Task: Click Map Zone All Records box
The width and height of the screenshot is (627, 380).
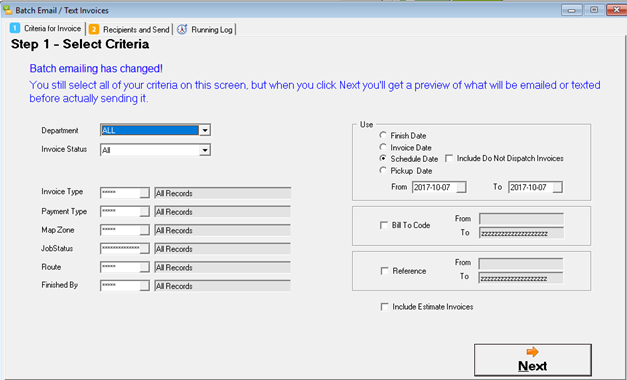Action: [223, 230]
